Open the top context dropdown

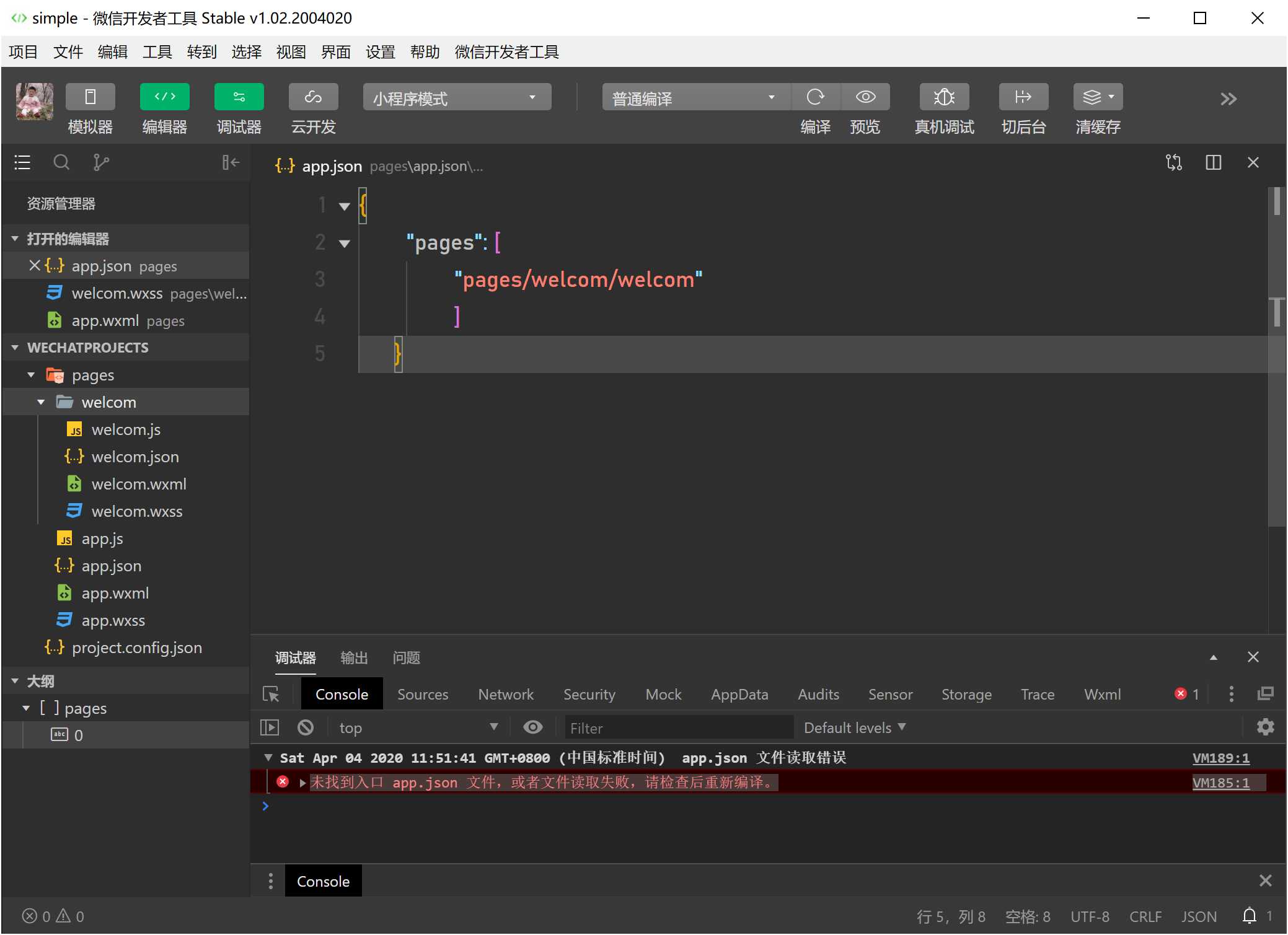[x=418, y=727]
